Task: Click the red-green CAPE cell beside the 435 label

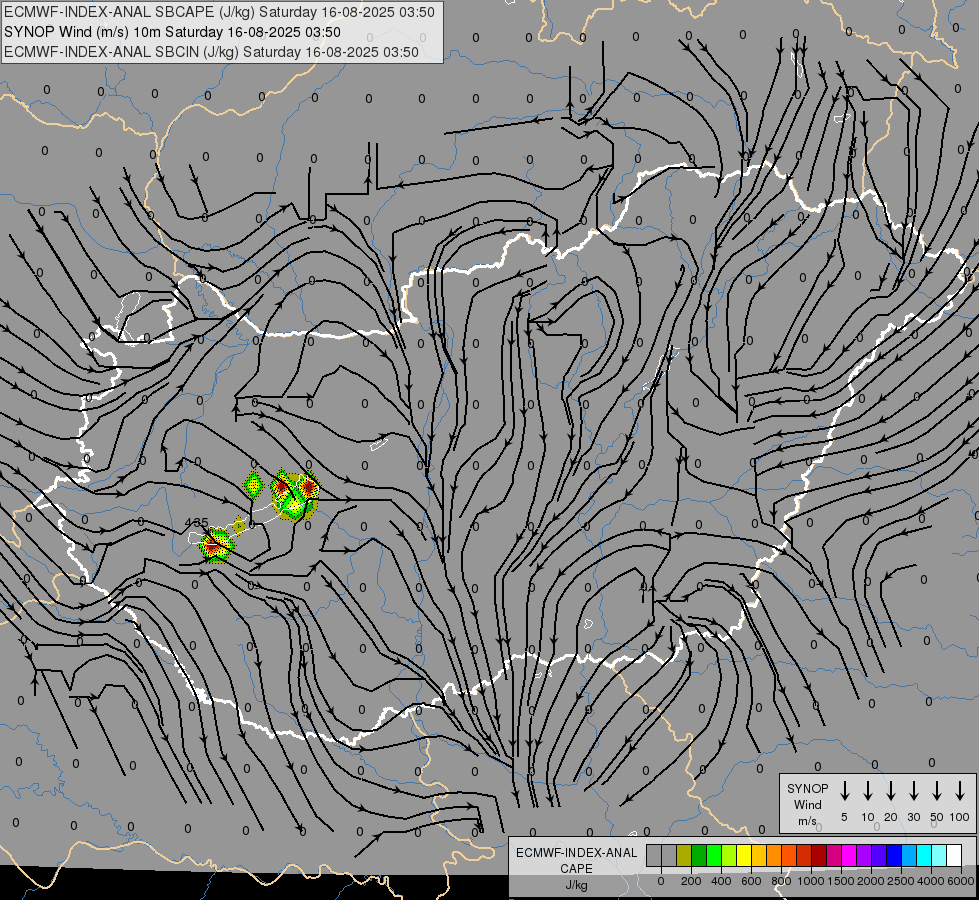Action: (x=216, y=545)
